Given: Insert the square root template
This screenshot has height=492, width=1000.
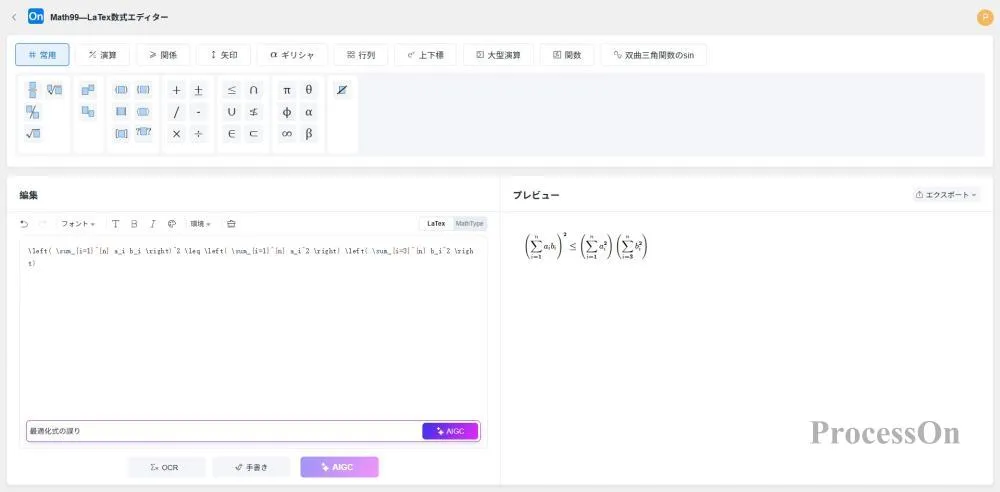Looking at the screenshot, I should pyautogui.click(x=33, y=134).
